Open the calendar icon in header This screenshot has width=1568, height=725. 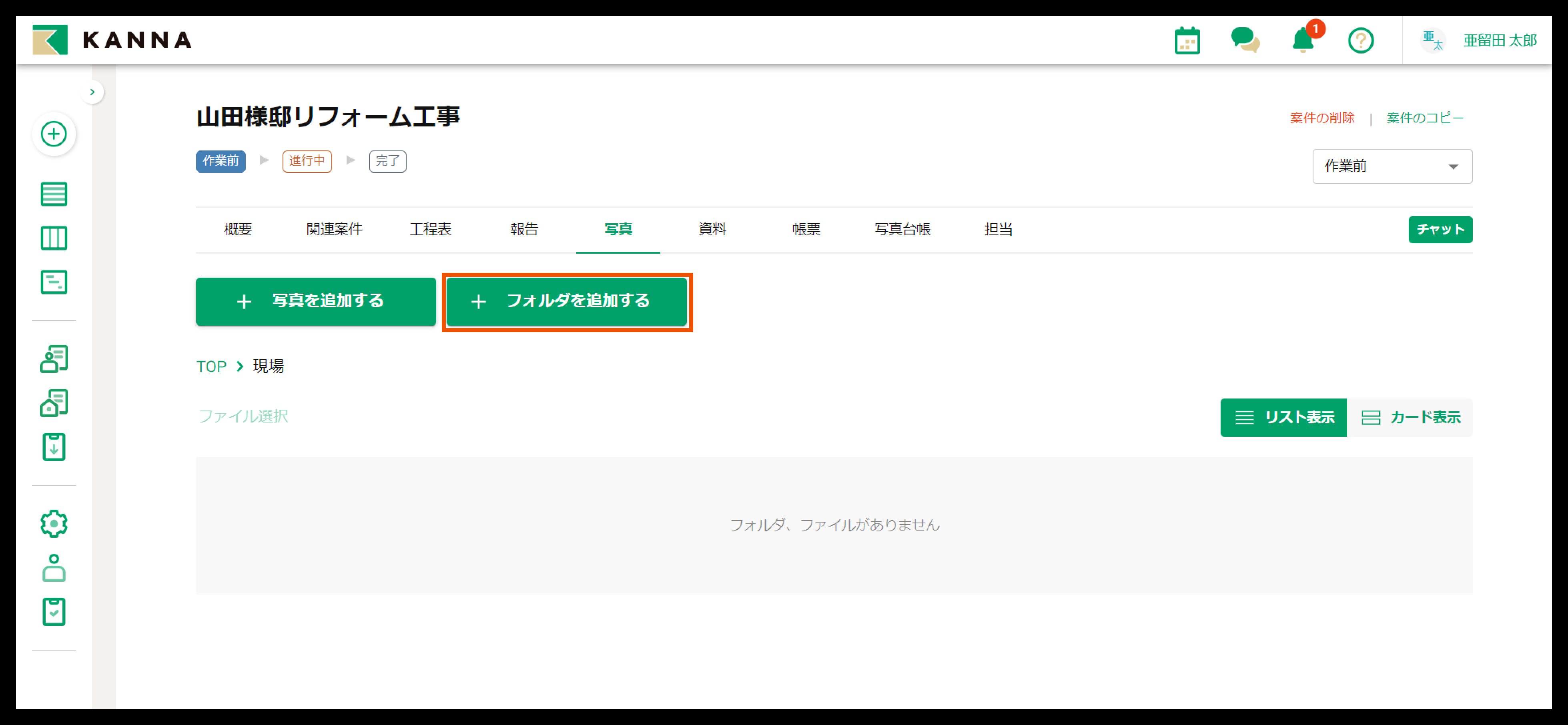pyautogui.click(x=1186, y=41)
